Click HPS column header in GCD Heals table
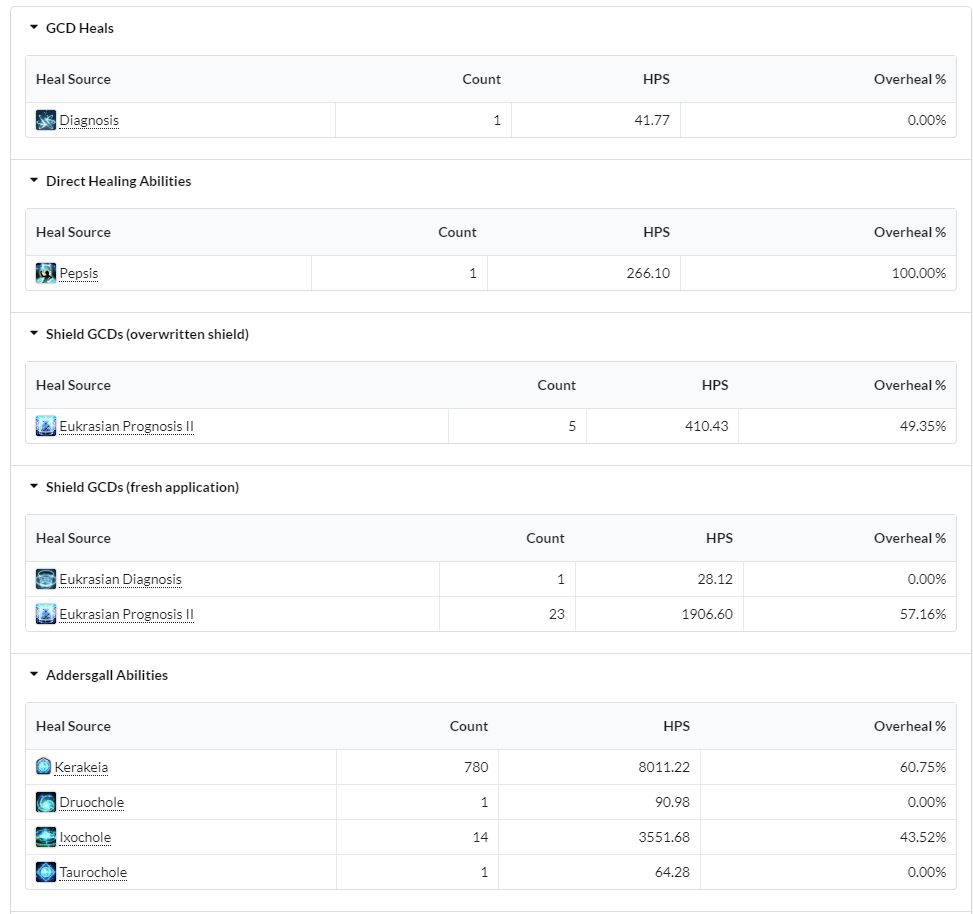 656,79
